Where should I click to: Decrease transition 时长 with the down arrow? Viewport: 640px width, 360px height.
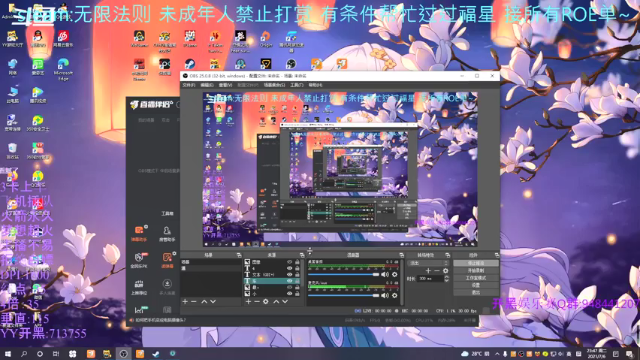[447, 280]
